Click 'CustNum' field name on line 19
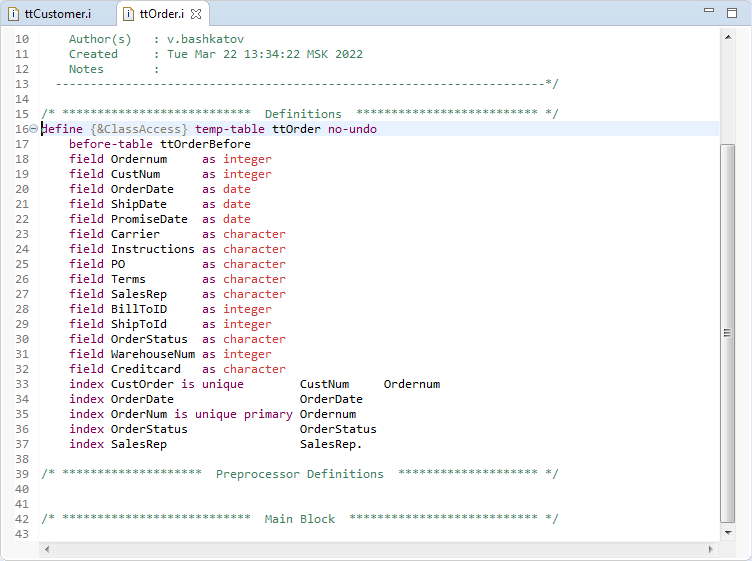This screenshot has width=752, height=561. (136, 174)
